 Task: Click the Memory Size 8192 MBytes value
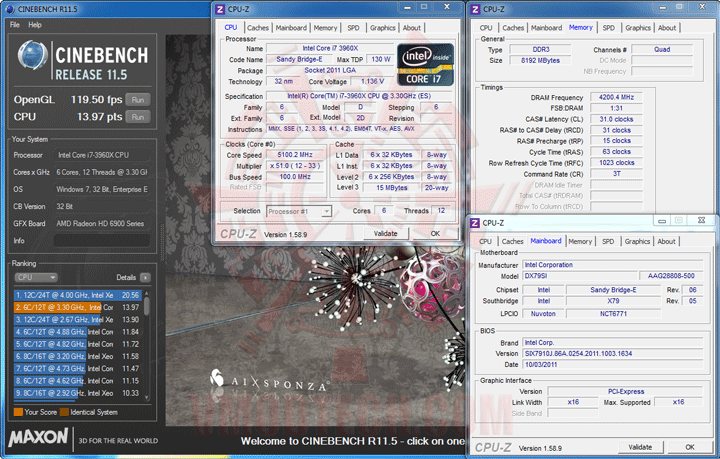point(540,61)
